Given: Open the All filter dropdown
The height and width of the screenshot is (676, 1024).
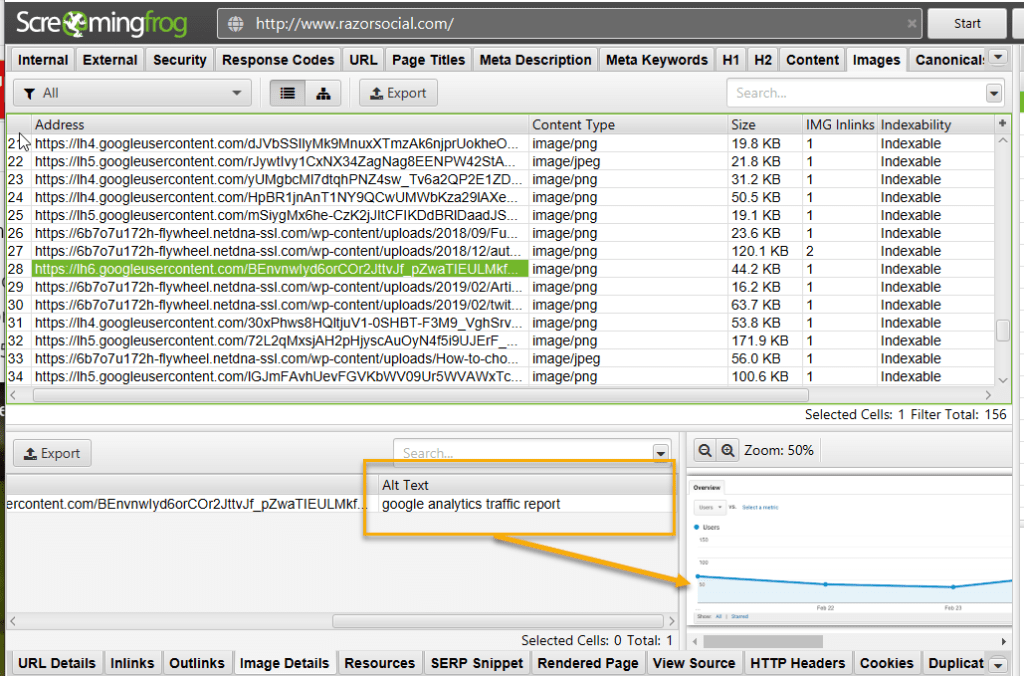Looking at the screenshot, I should click(x=132, y=93).
